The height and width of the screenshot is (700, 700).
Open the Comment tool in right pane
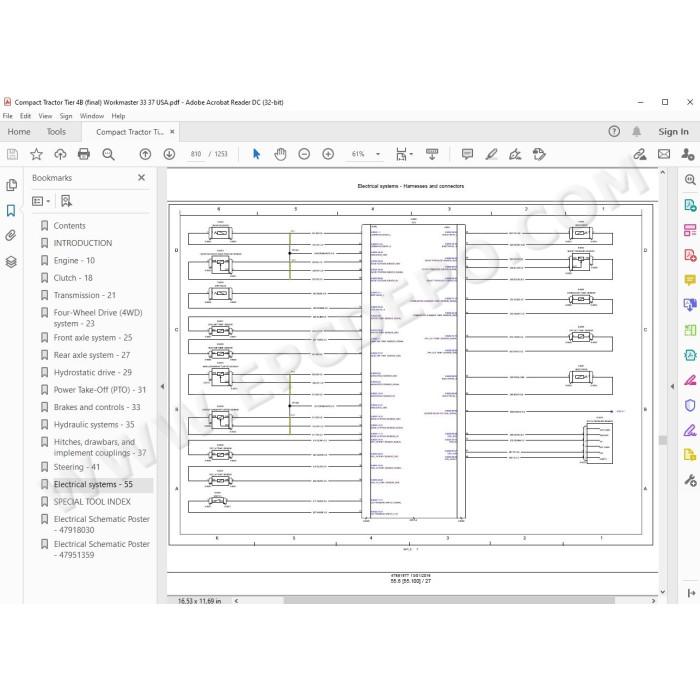point(690,280)
